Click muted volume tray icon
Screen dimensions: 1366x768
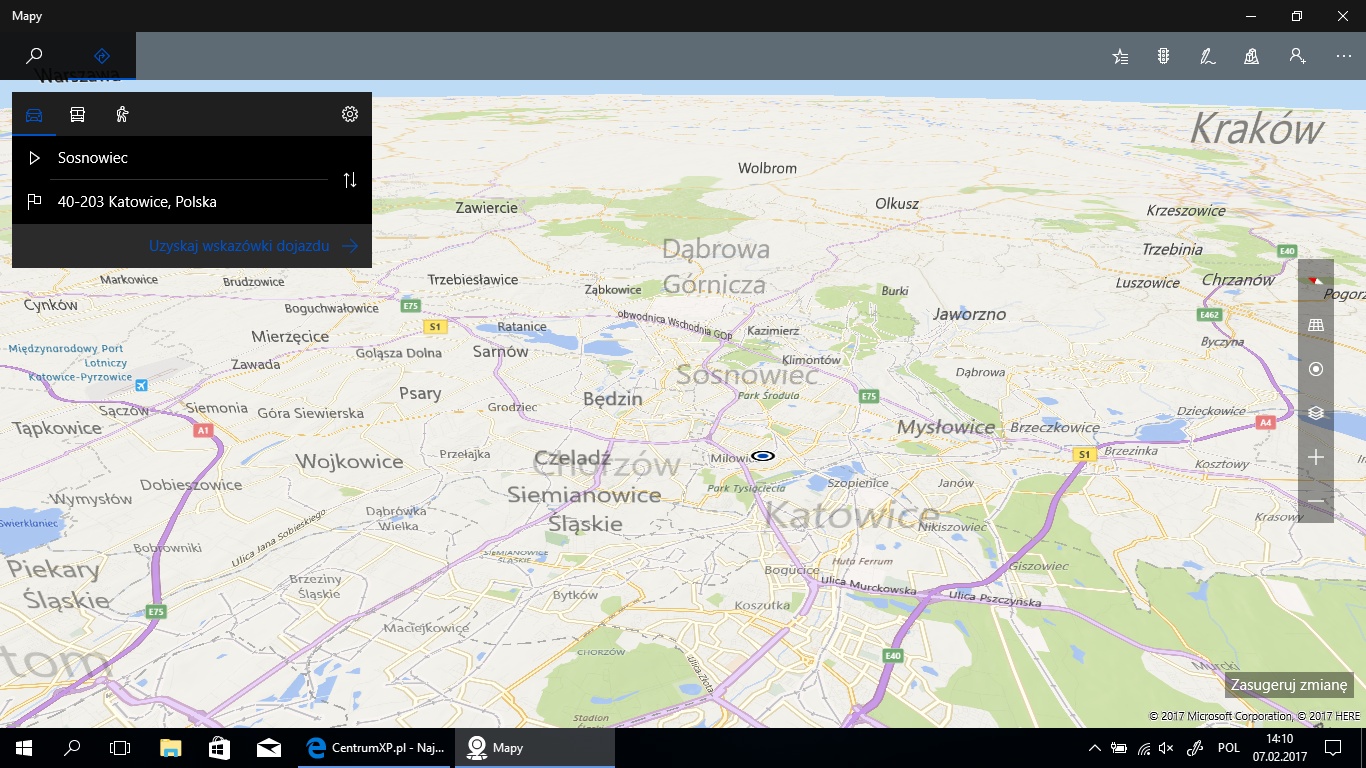[x=1167, y=748]
